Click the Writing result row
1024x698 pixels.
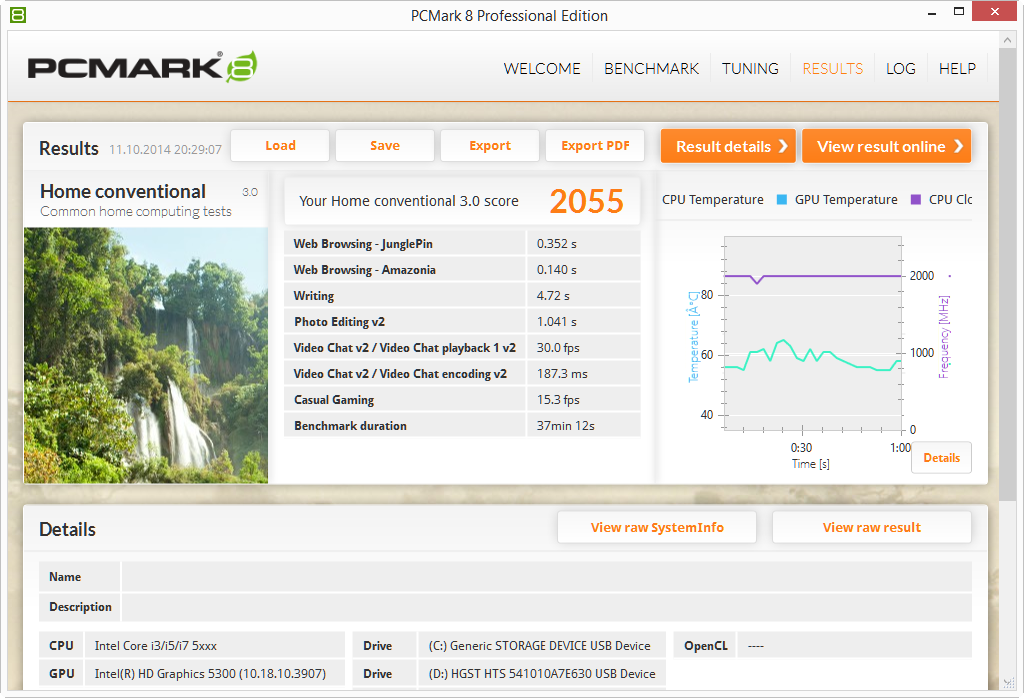coord(462,296)
